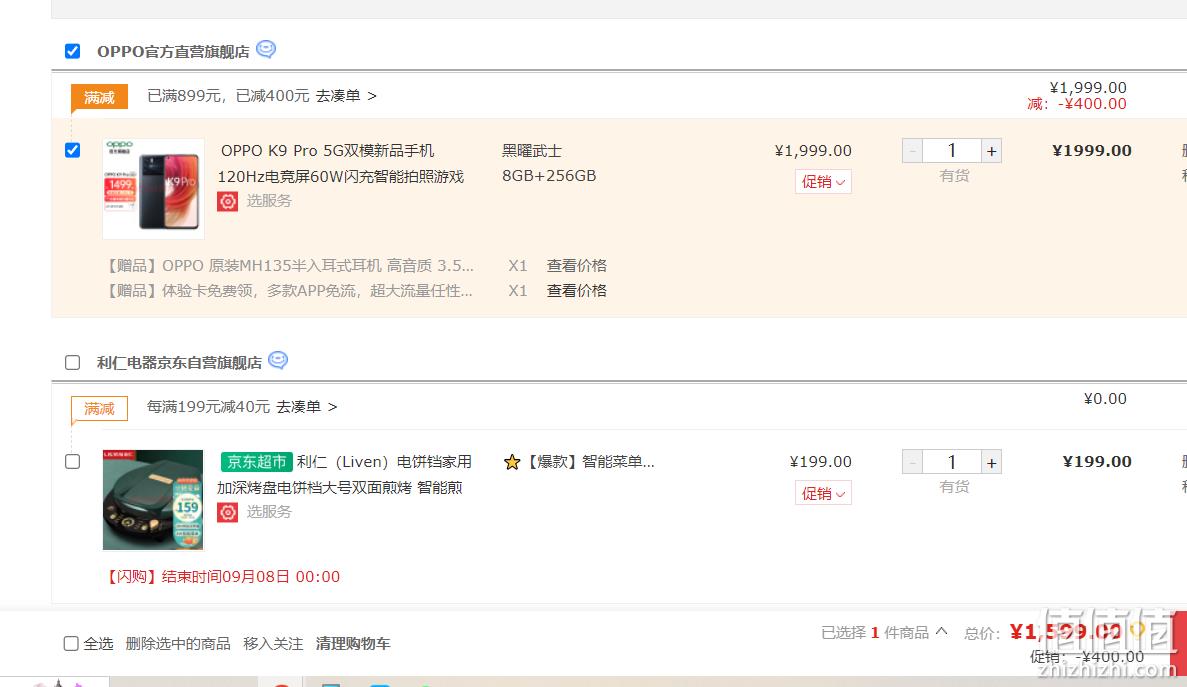Click the OPPO K9 Pro quantity field
1187x687 pixels.
[x=952, y=151]
